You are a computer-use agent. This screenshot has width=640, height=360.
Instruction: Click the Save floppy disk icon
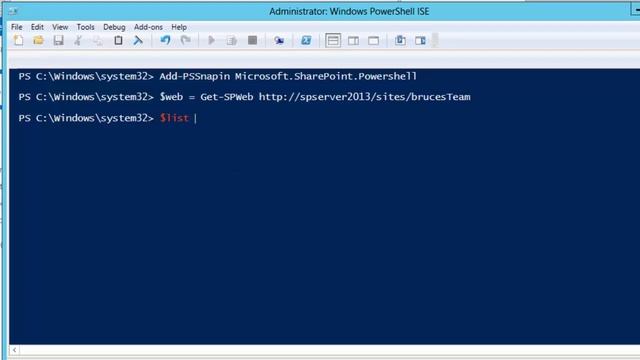click(x=58, y=40)
